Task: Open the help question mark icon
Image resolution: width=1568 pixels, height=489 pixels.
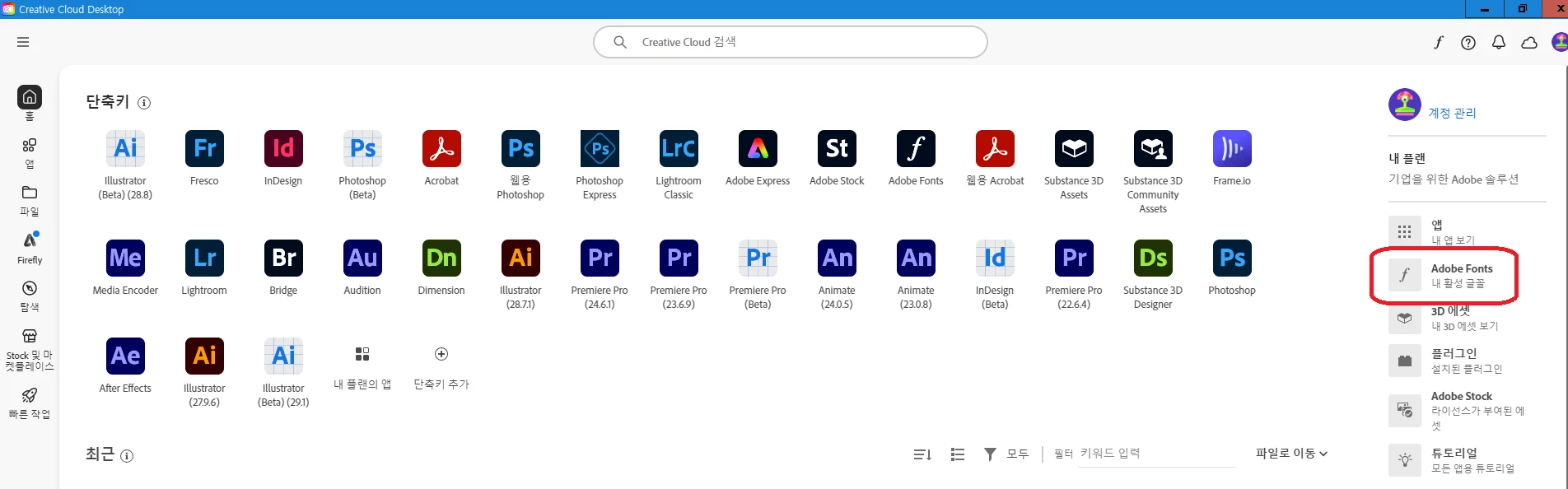Action: 1468,42
